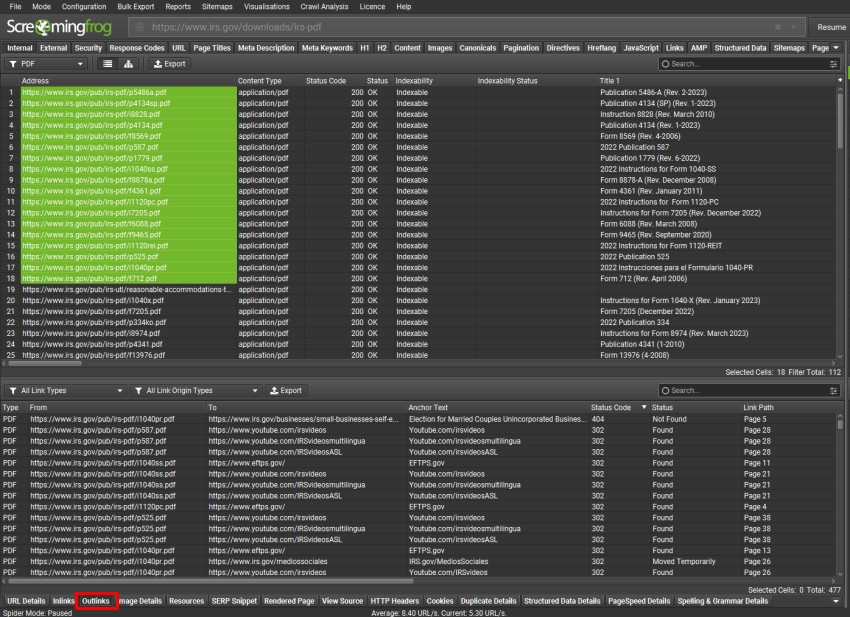Switch to the Canonicals tab
Image resolution: width=850 pixels, height=617 pixels.
(478, 48)
